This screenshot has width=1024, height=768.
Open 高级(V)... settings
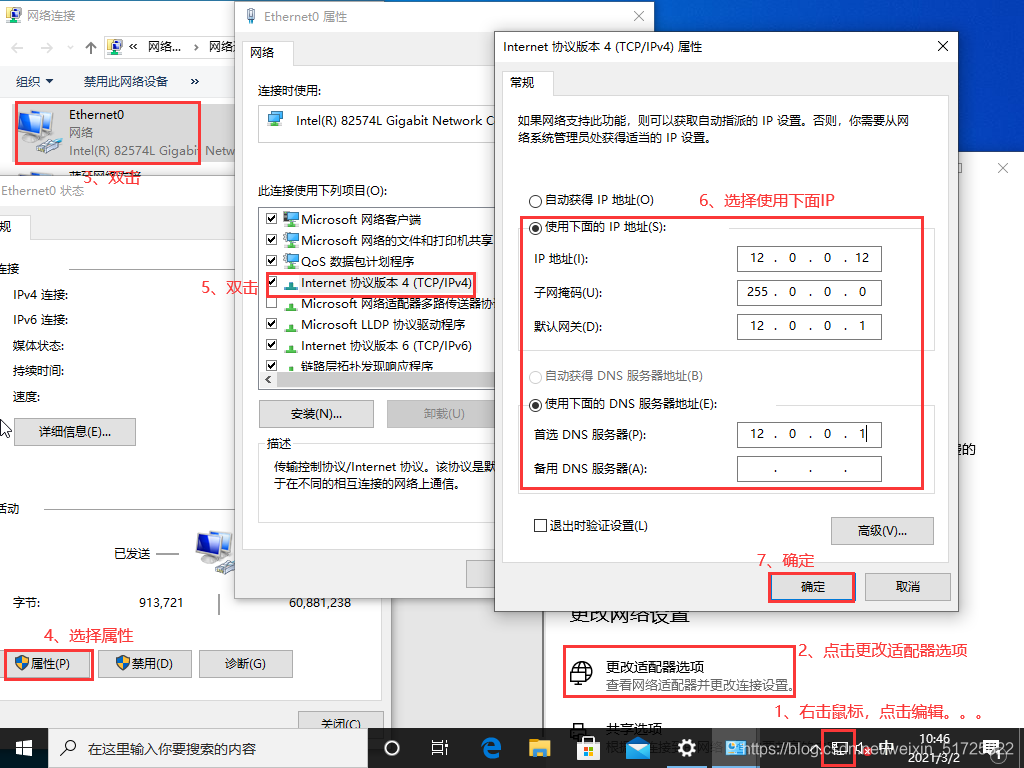point(882,531)
